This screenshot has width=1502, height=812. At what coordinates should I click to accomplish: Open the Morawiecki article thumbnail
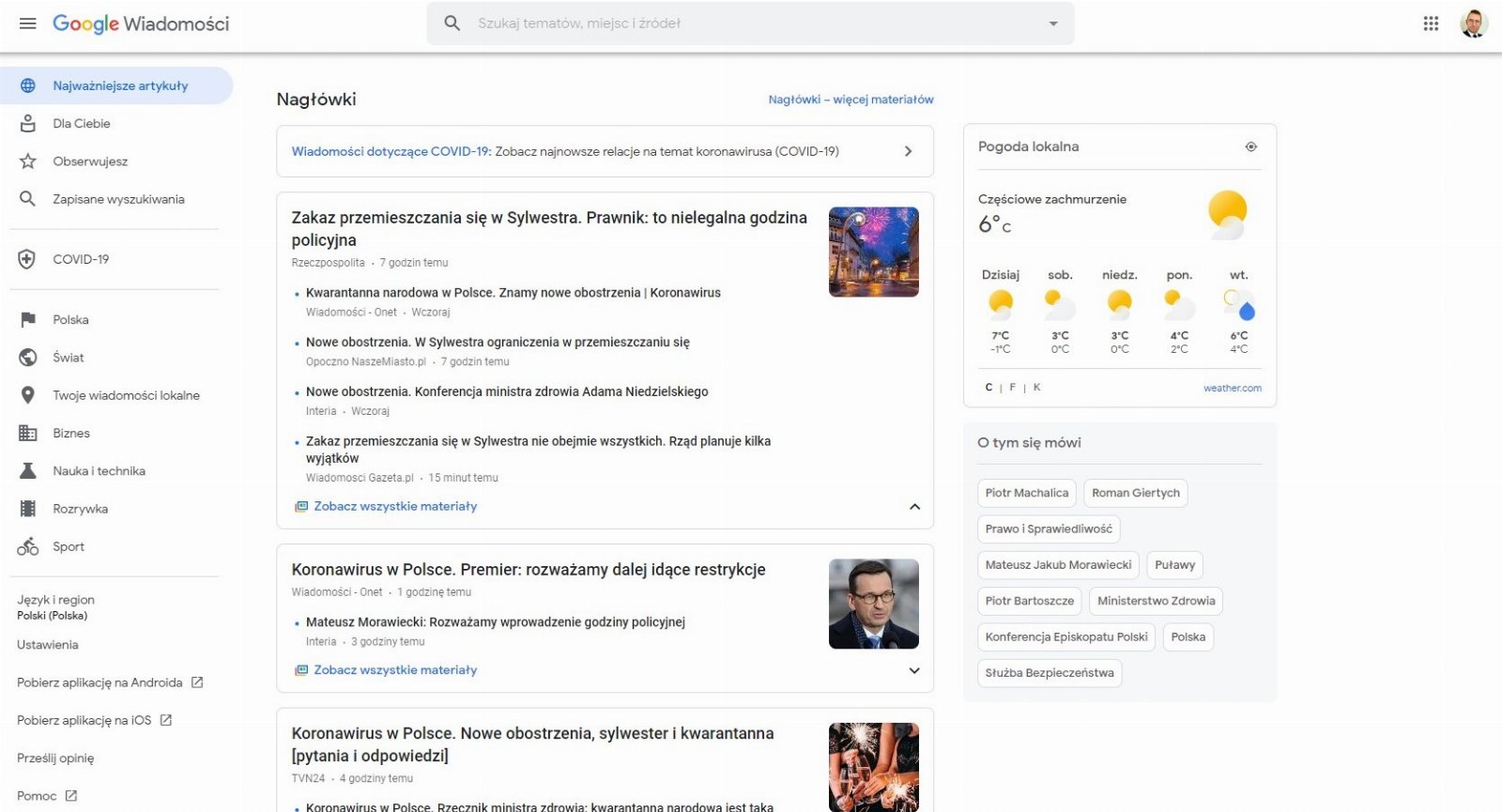(x=873, y=604)
